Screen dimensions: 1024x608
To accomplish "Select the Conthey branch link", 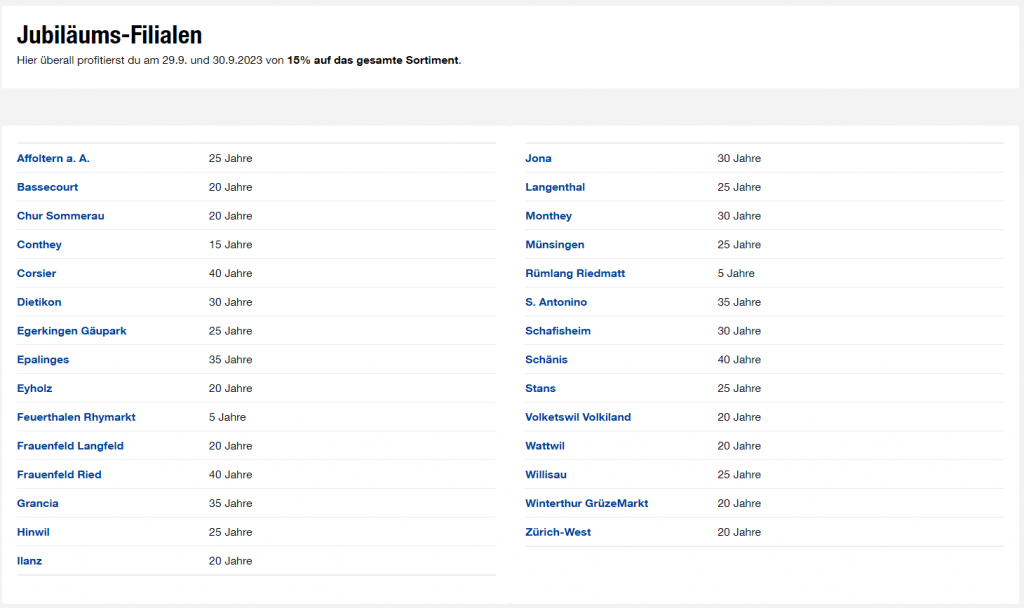I will [39, 245].
